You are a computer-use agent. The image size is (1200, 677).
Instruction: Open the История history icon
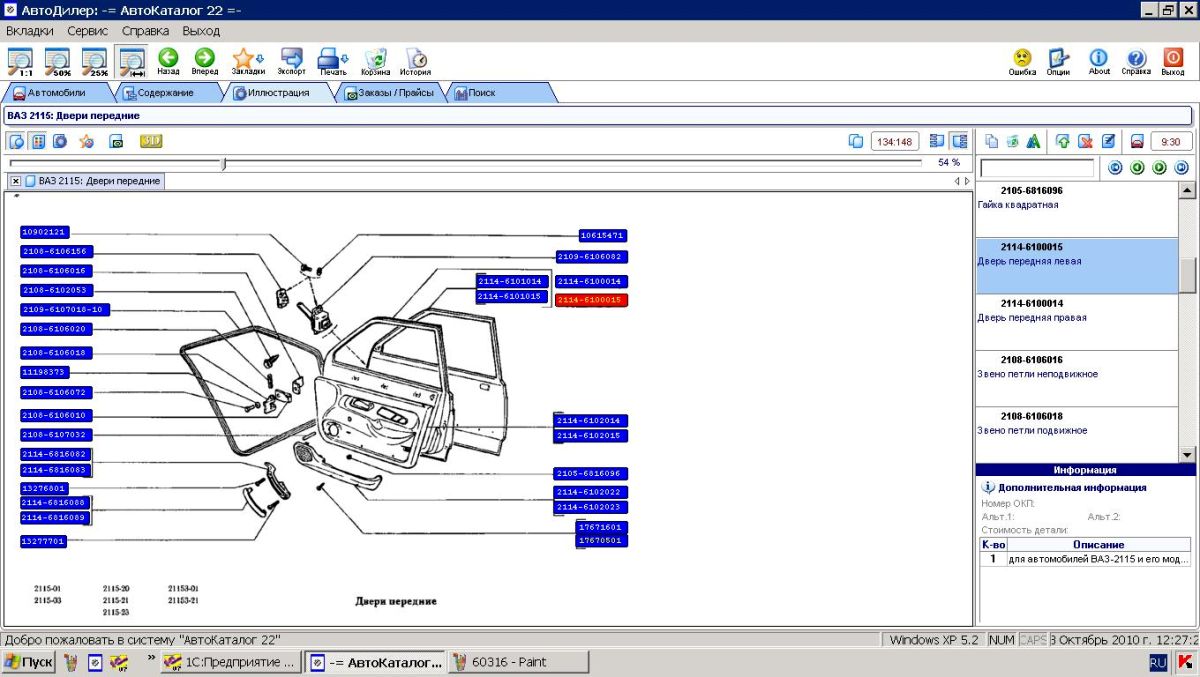pos(416,61)
